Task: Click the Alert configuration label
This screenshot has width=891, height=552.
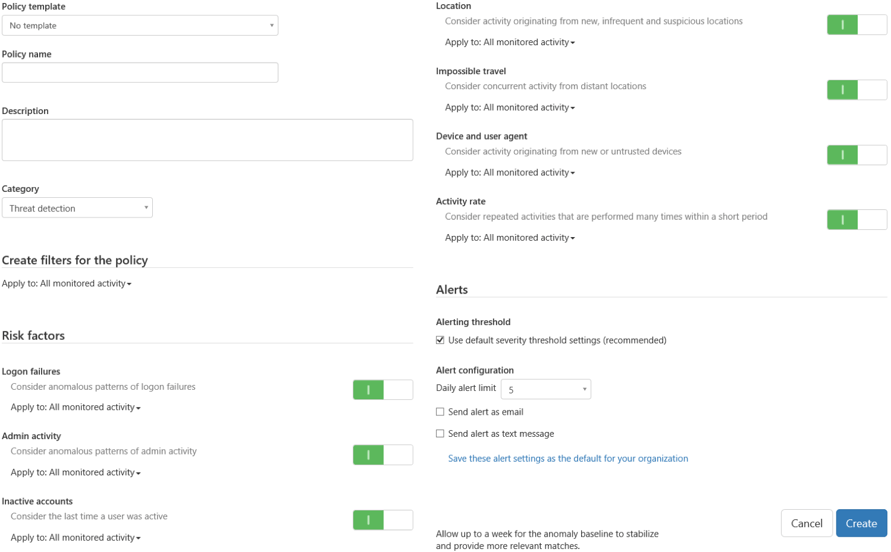Action: click(x=474, y=371)
